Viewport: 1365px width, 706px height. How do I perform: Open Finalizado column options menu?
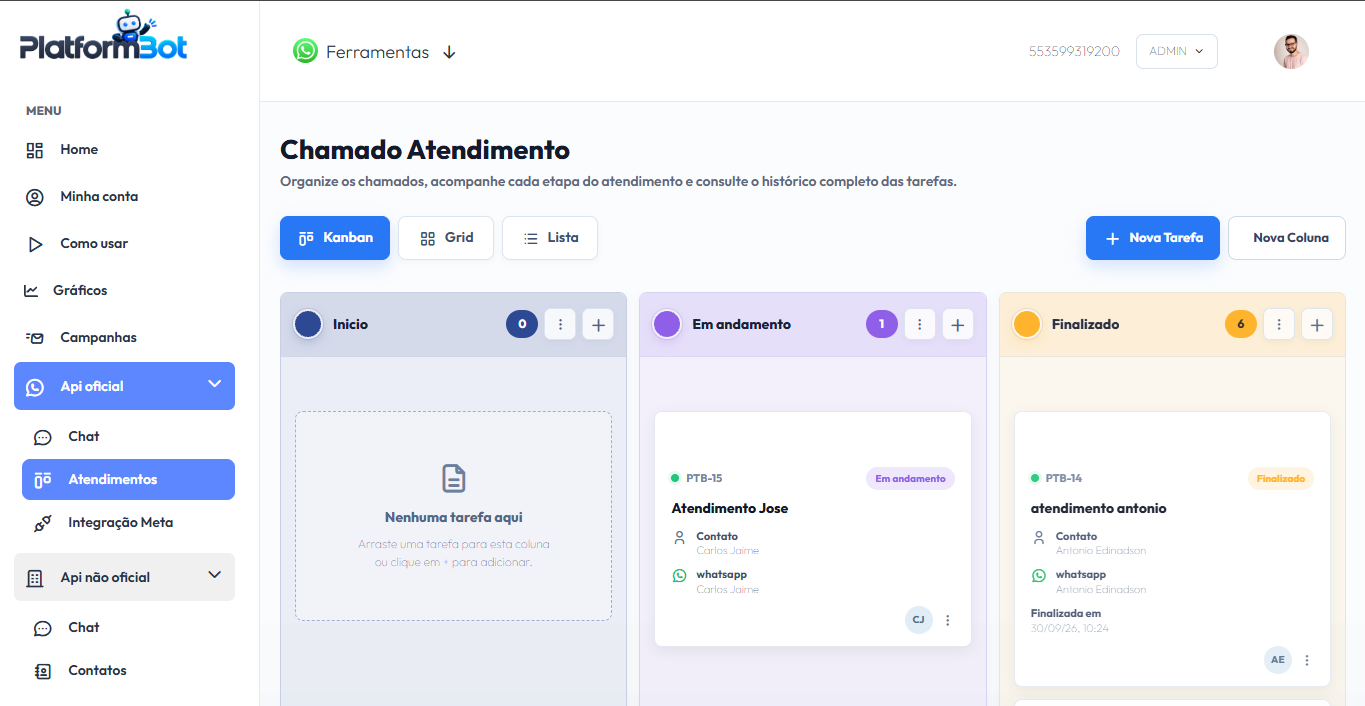[1279, 324]
